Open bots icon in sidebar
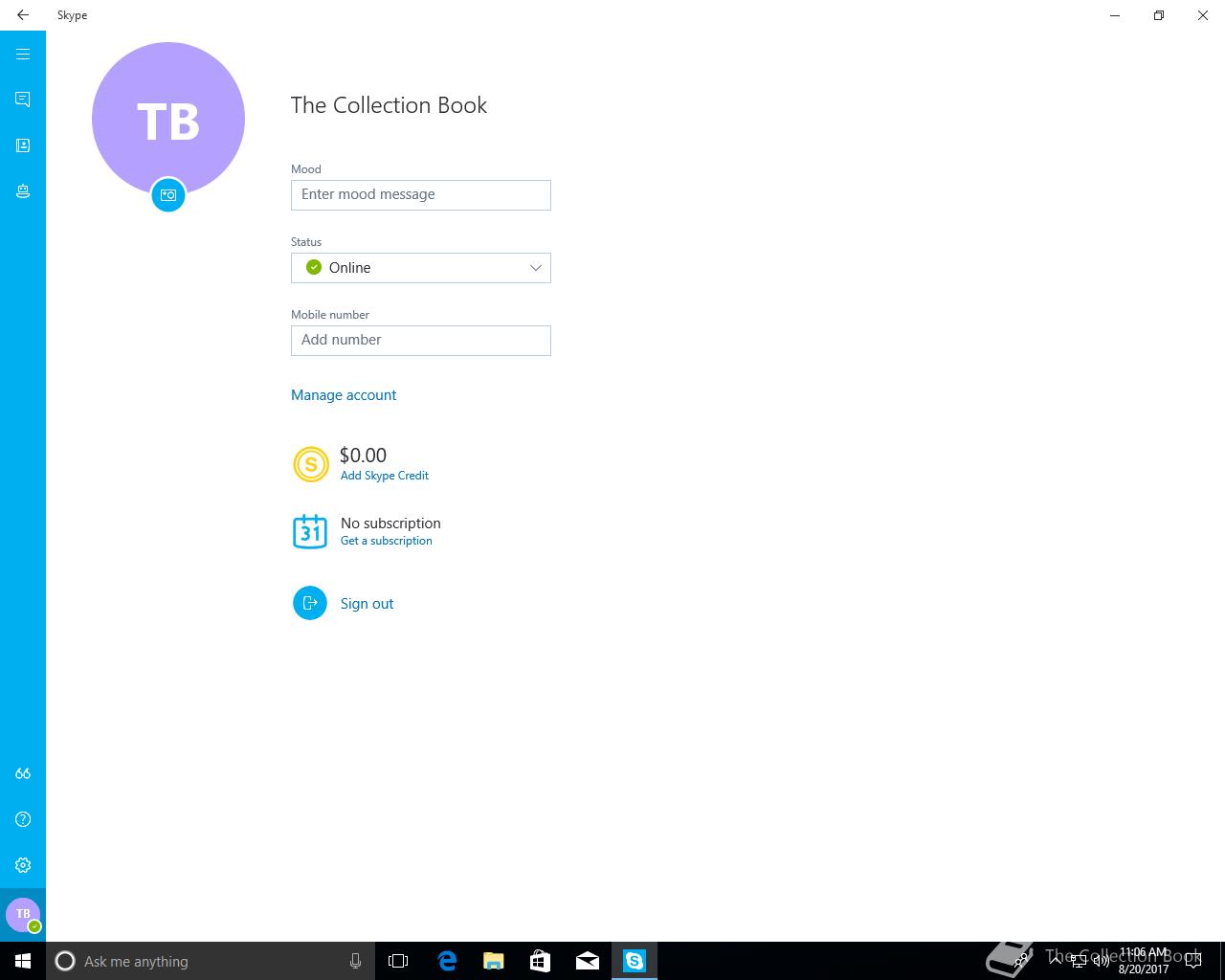The image size is (1225, 980). click(23, 191)
